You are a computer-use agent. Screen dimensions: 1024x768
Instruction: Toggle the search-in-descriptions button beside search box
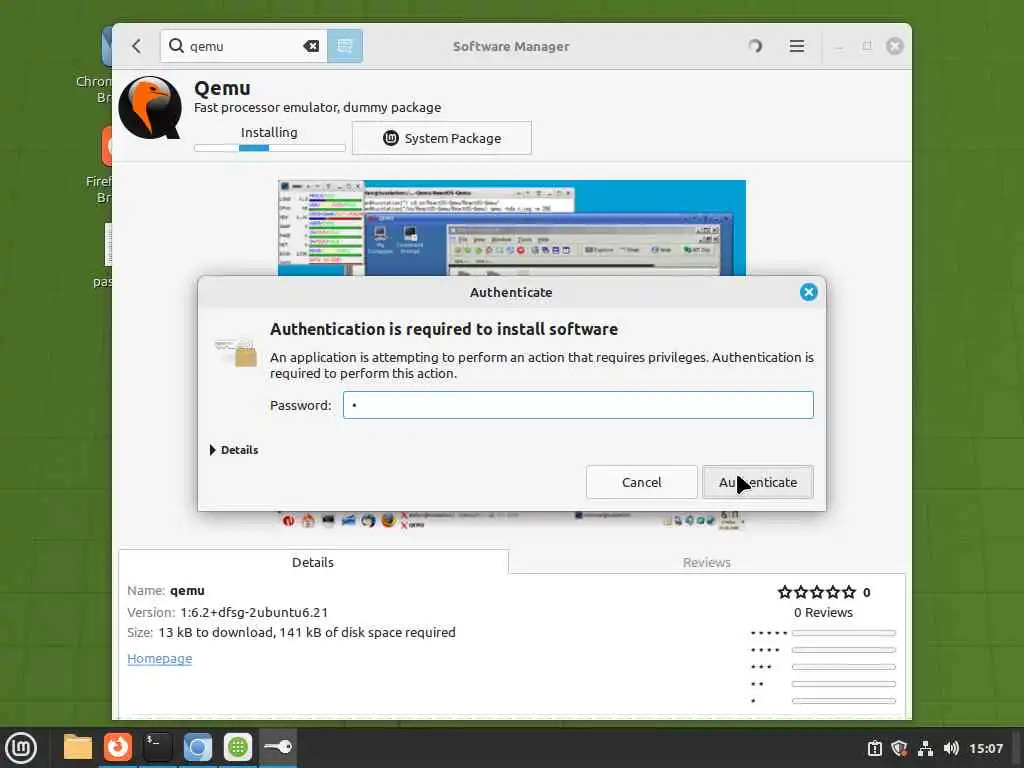pos(345,46)
